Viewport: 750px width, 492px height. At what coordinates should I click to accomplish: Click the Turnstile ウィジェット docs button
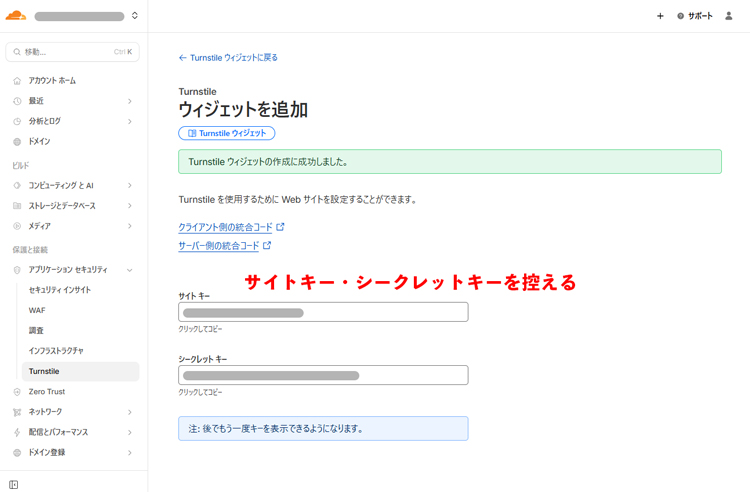click(x=227, y=133)
